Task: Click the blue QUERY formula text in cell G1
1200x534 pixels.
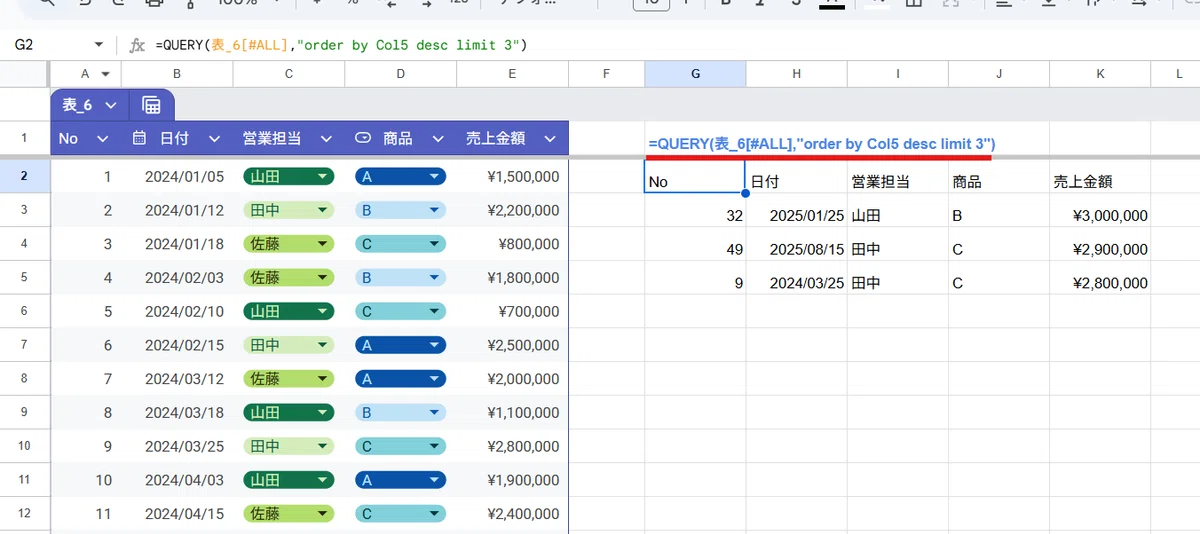Action: coord(821,144)
